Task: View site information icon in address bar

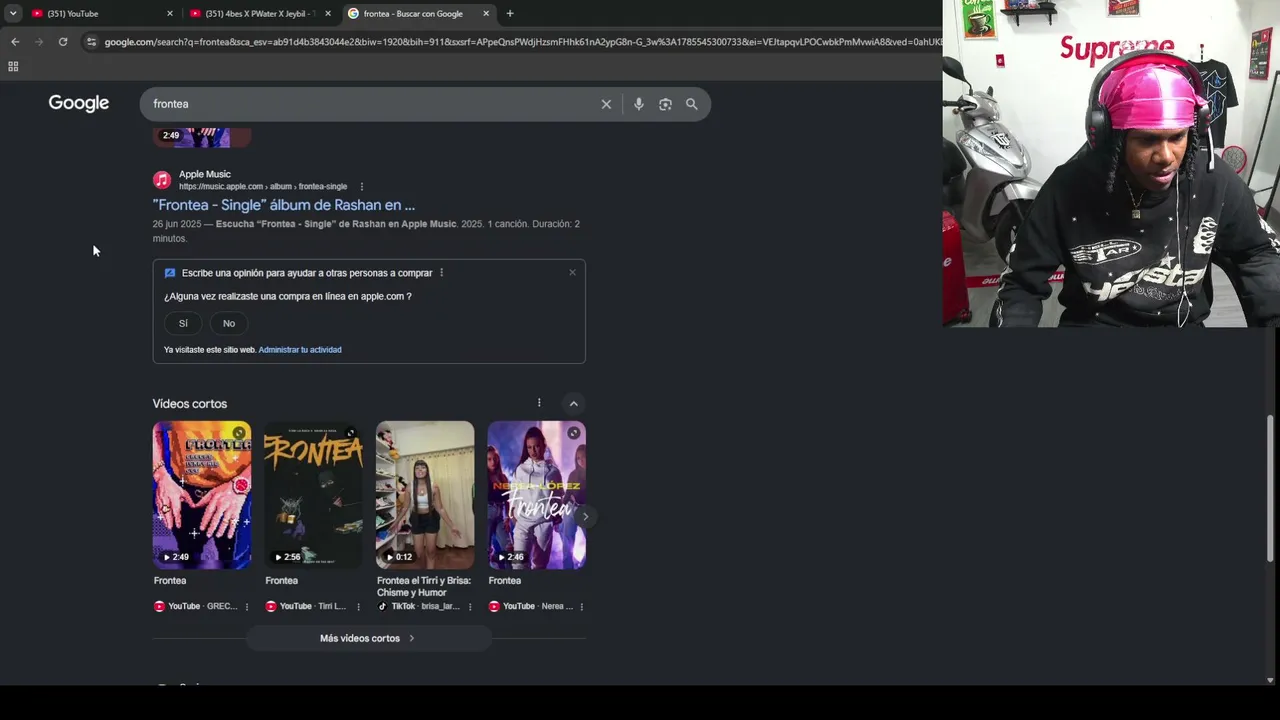Action: point(91,42)
